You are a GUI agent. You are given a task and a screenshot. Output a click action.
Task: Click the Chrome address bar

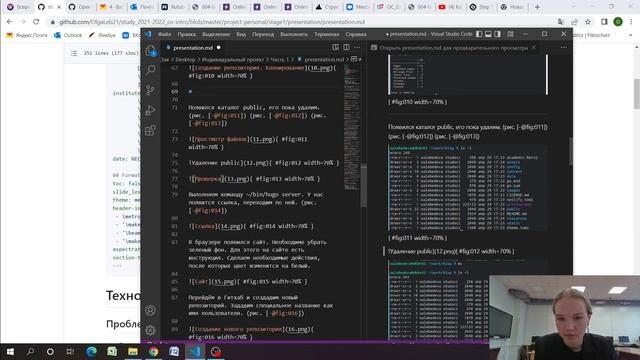(302, 22)
